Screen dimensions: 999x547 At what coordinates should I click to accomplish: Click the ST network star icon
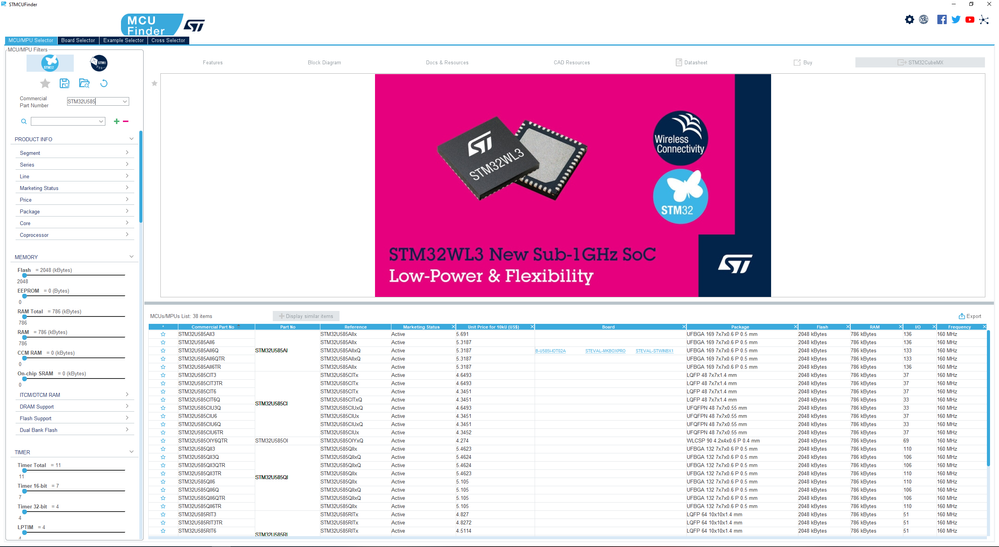[984, 20]
